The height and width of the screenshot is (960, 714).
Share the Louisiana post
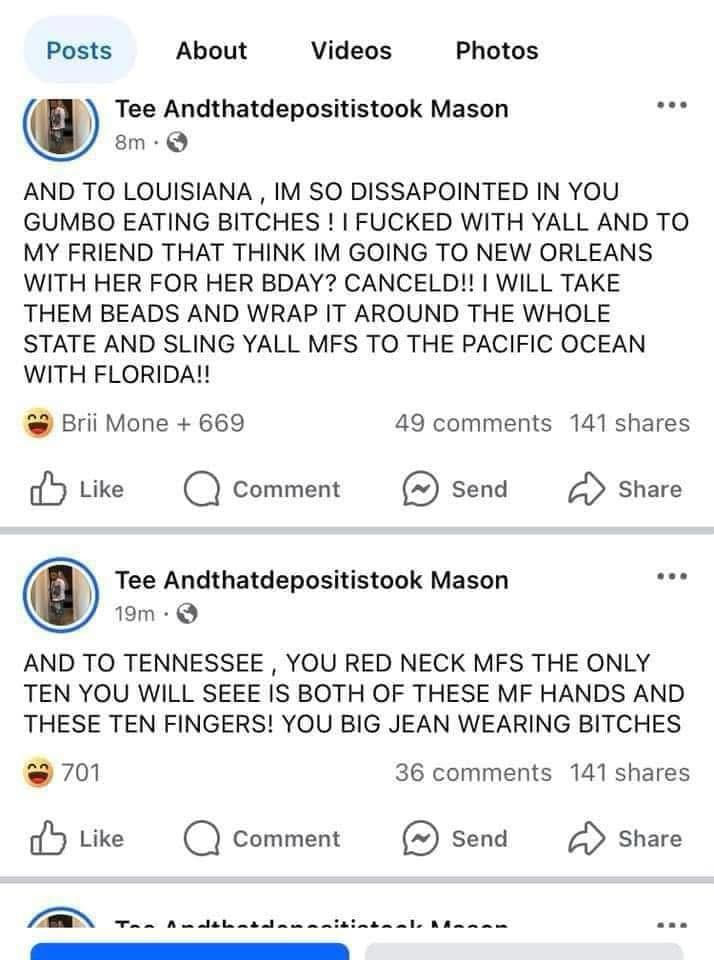click(625, 489)
